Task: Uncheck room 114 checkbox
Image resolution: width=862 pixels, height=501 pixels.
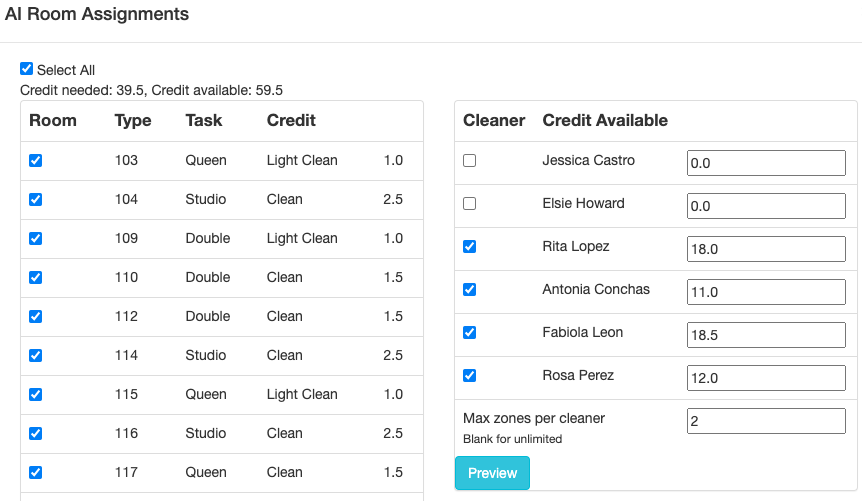Action: coord(36,356)
